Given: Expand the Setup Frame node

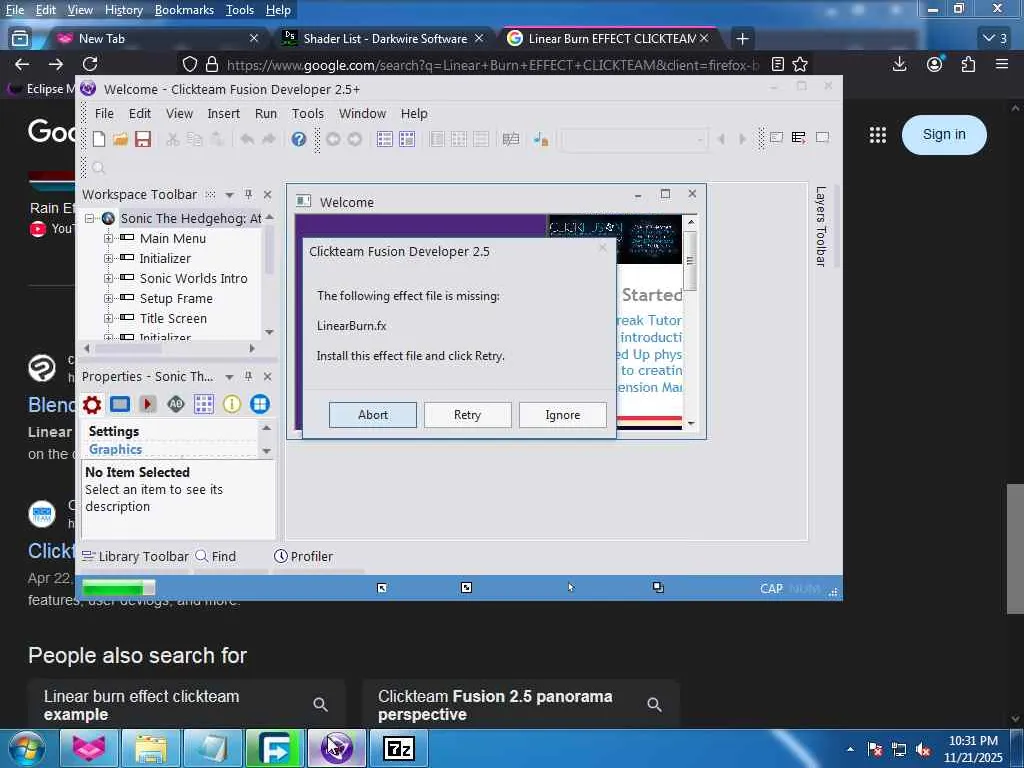Looking at the screenshot, I should [108, 298].
